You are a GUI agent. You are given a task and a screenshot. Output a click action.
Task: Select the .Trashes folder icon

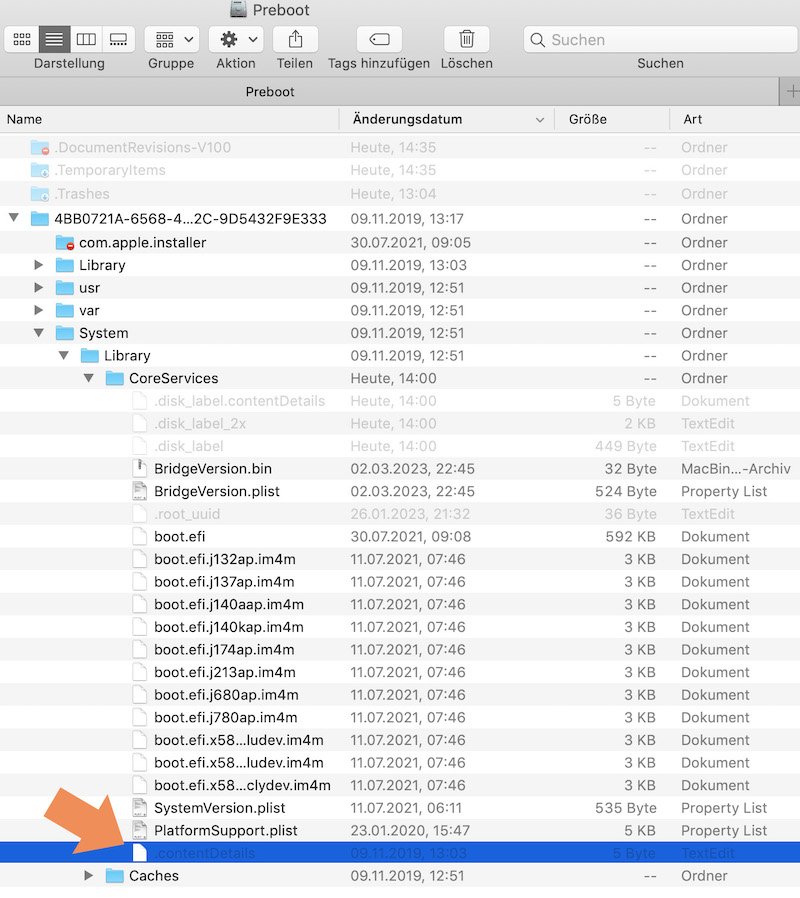coord(40,194)
